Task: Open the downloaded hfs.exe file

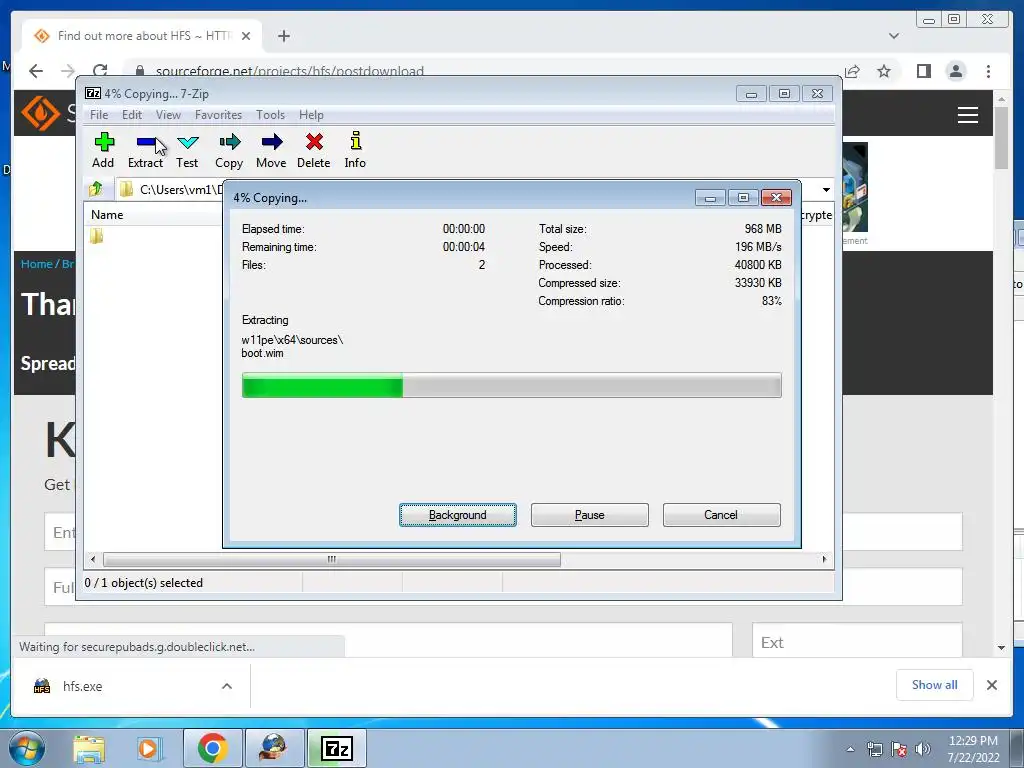Action: click(x=82, y=686)
